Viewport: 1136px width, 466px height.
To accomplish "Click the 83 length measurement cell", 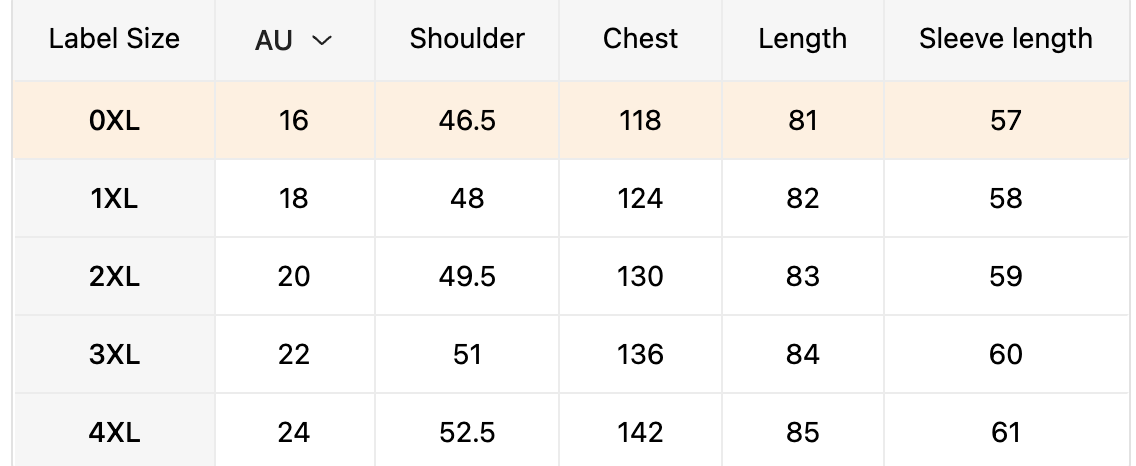I will [802, 276].
